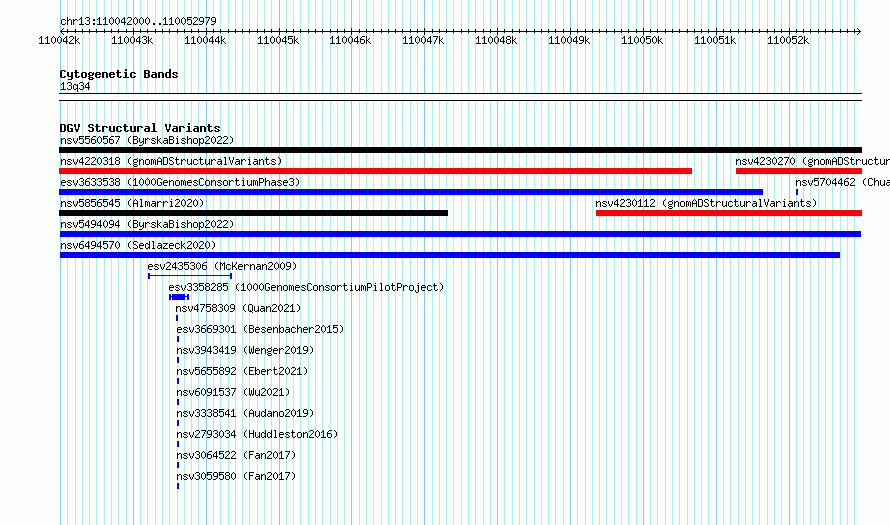Select the nsv6091537 (Wu2021) label
Viewport: 890px width, 525px height.
tap(233, 392)
